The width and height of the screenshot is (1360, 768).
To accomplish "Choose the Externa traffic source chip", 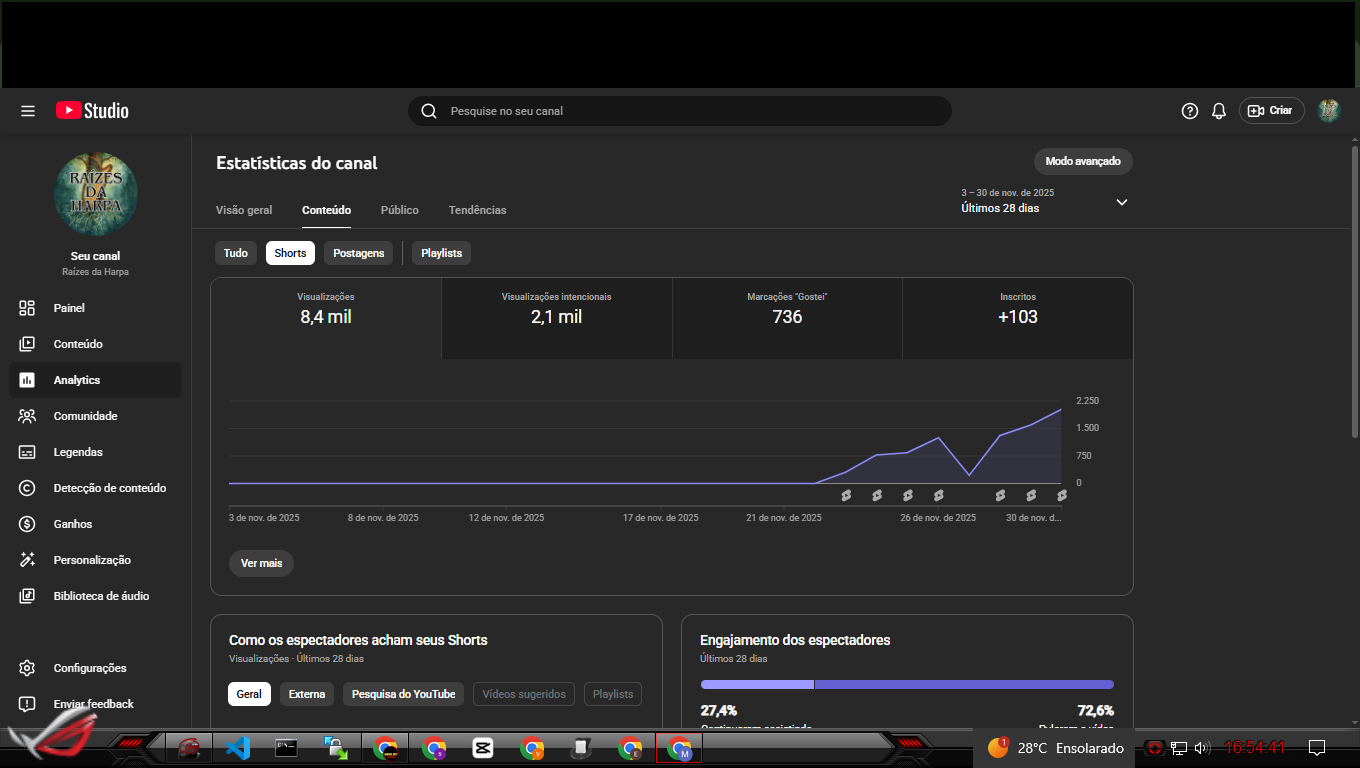I will pyautogui.click(x=307, y=694).
